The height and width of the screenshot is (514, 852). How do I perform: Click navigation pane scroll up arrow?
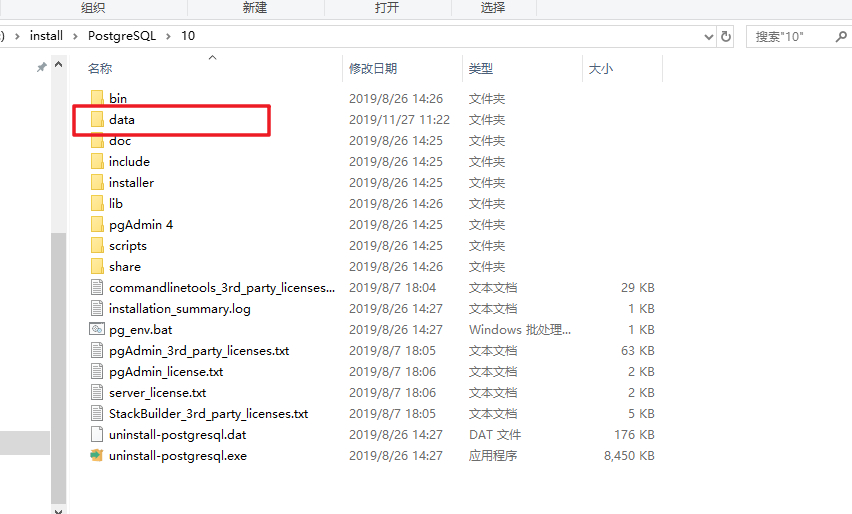[x=59, y=65]
